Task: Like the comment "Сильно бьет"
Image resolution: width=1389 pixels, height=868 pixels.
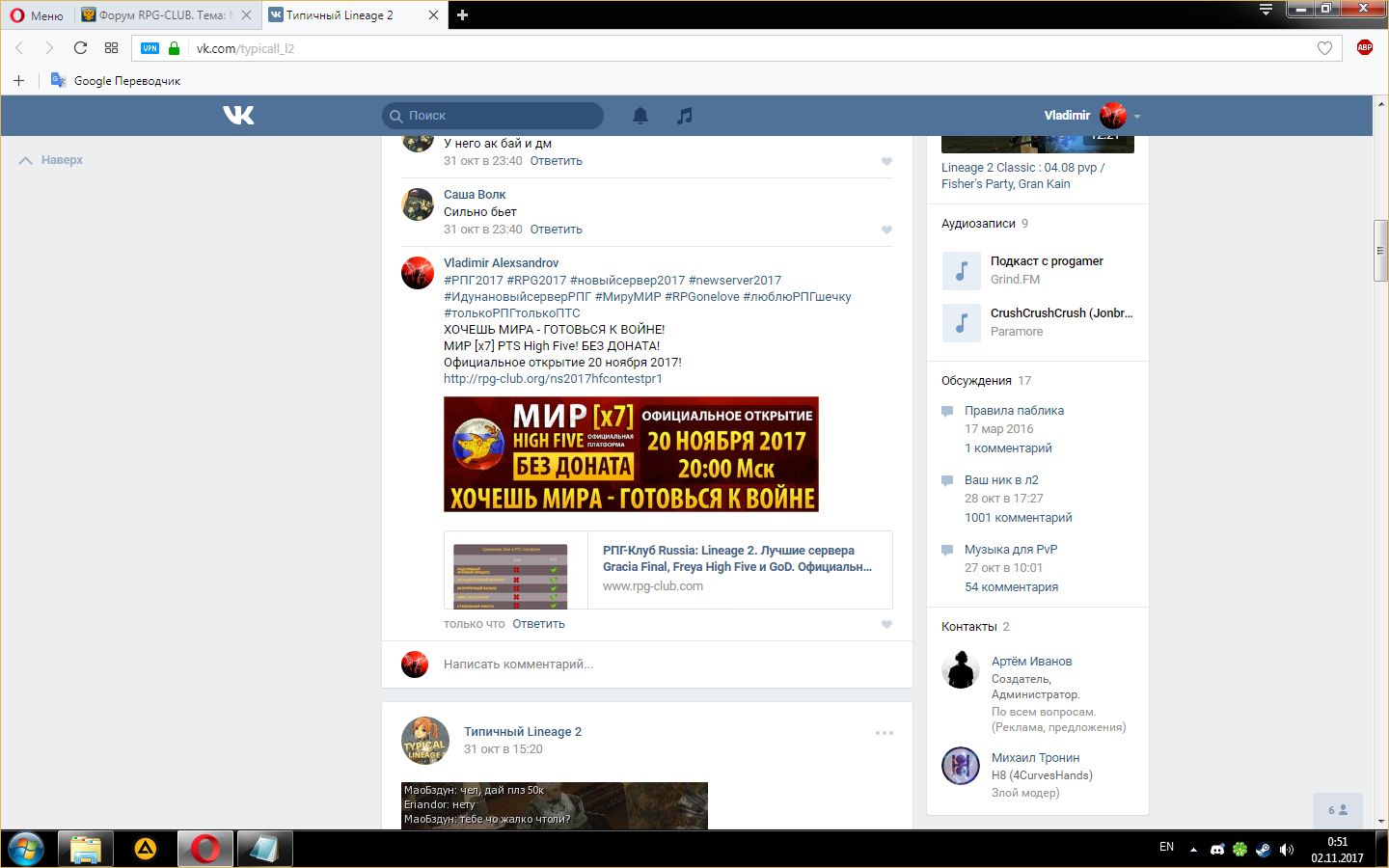Action: pyautogui.click(x=886, y=231)
